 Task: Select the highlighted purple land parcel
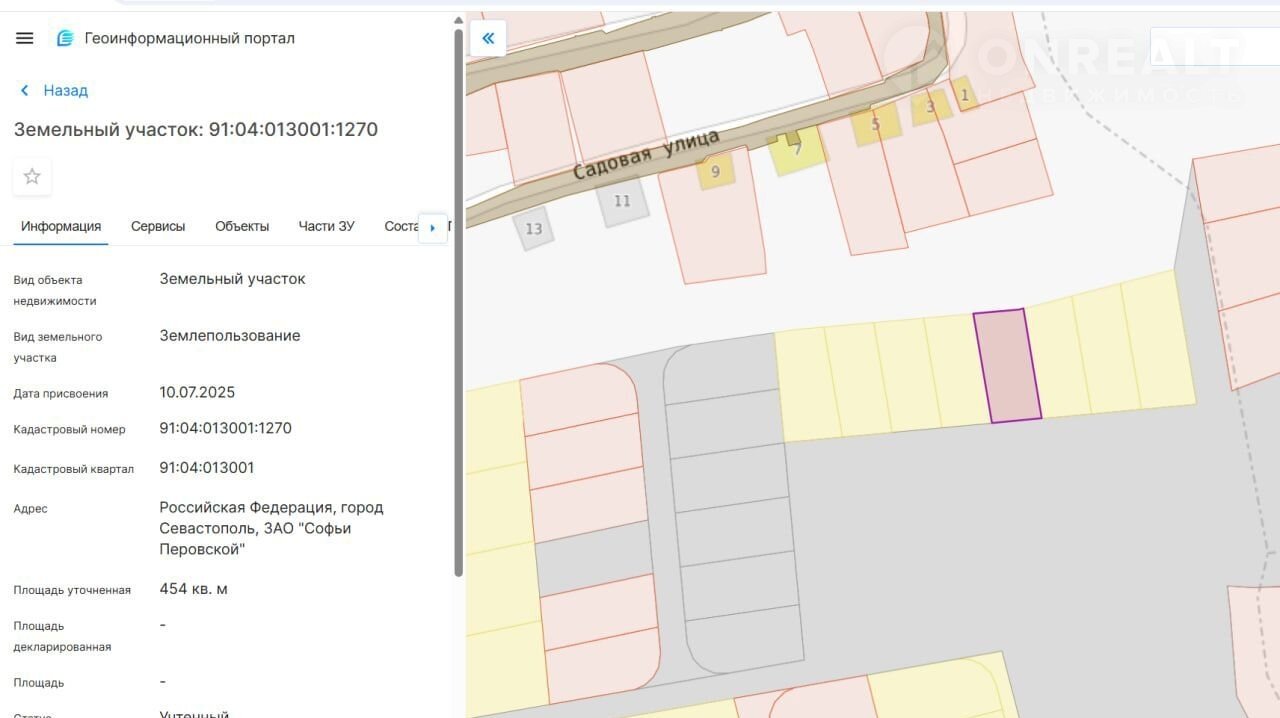[1007, 366]
